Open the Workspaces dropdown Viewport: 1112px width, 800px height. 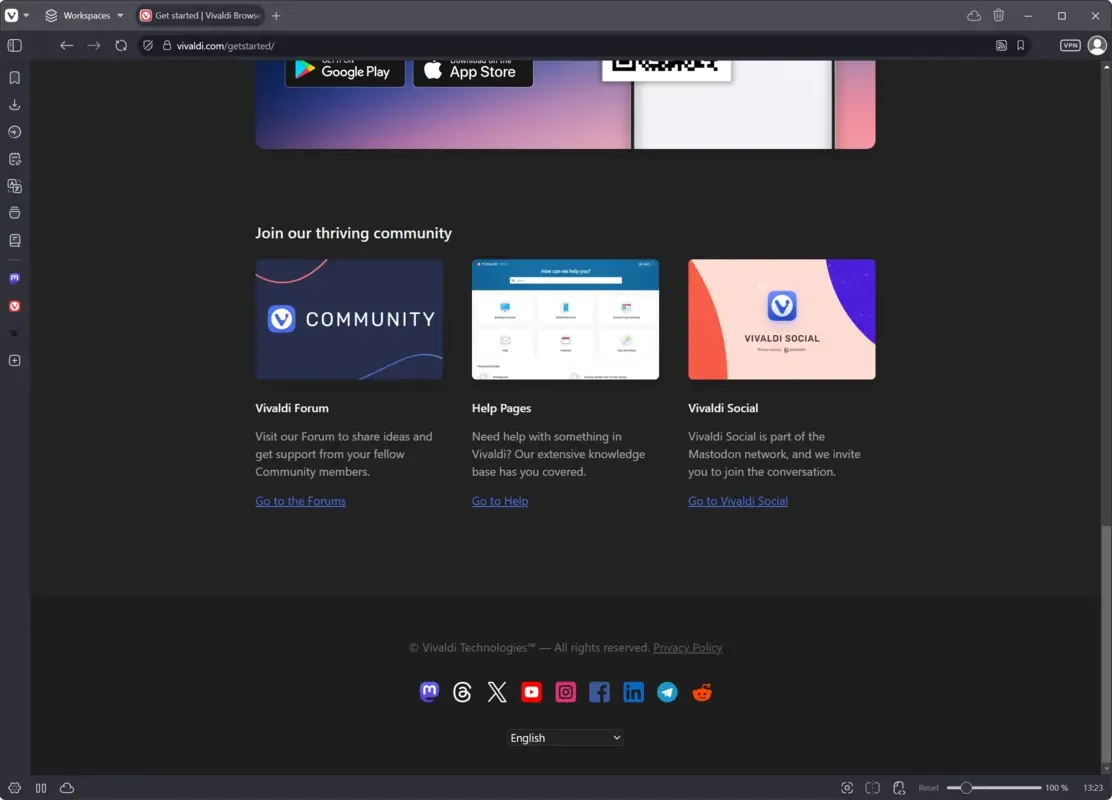click(x=84, y=15)
